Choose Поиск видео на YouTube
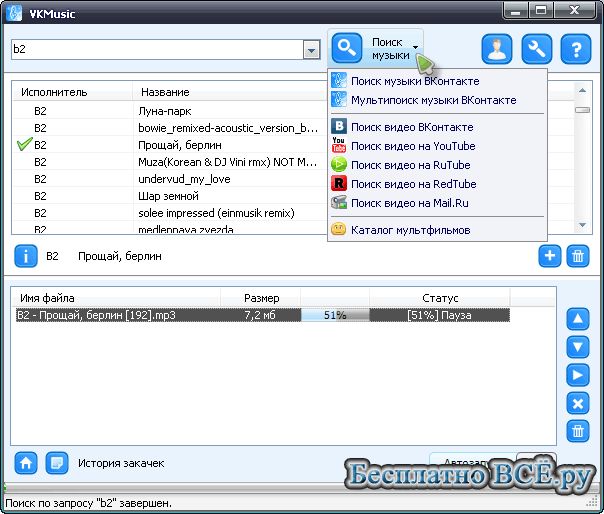This screenshot has width=604, height=514. coord(437,146)
